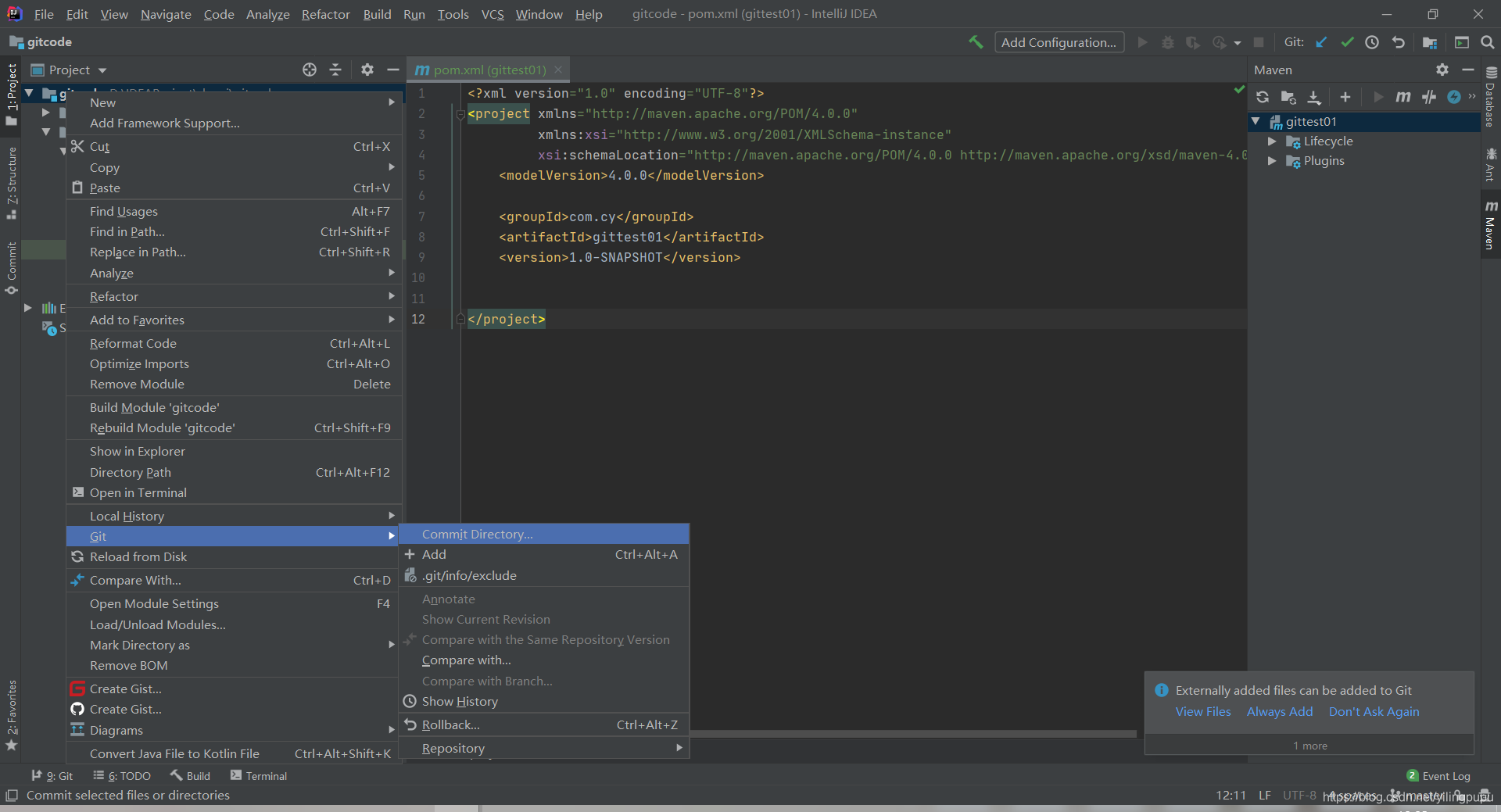Collapse gittest01 Maven node
The height and width of the screenshot is (812, 1501).
click(1256, 121)
